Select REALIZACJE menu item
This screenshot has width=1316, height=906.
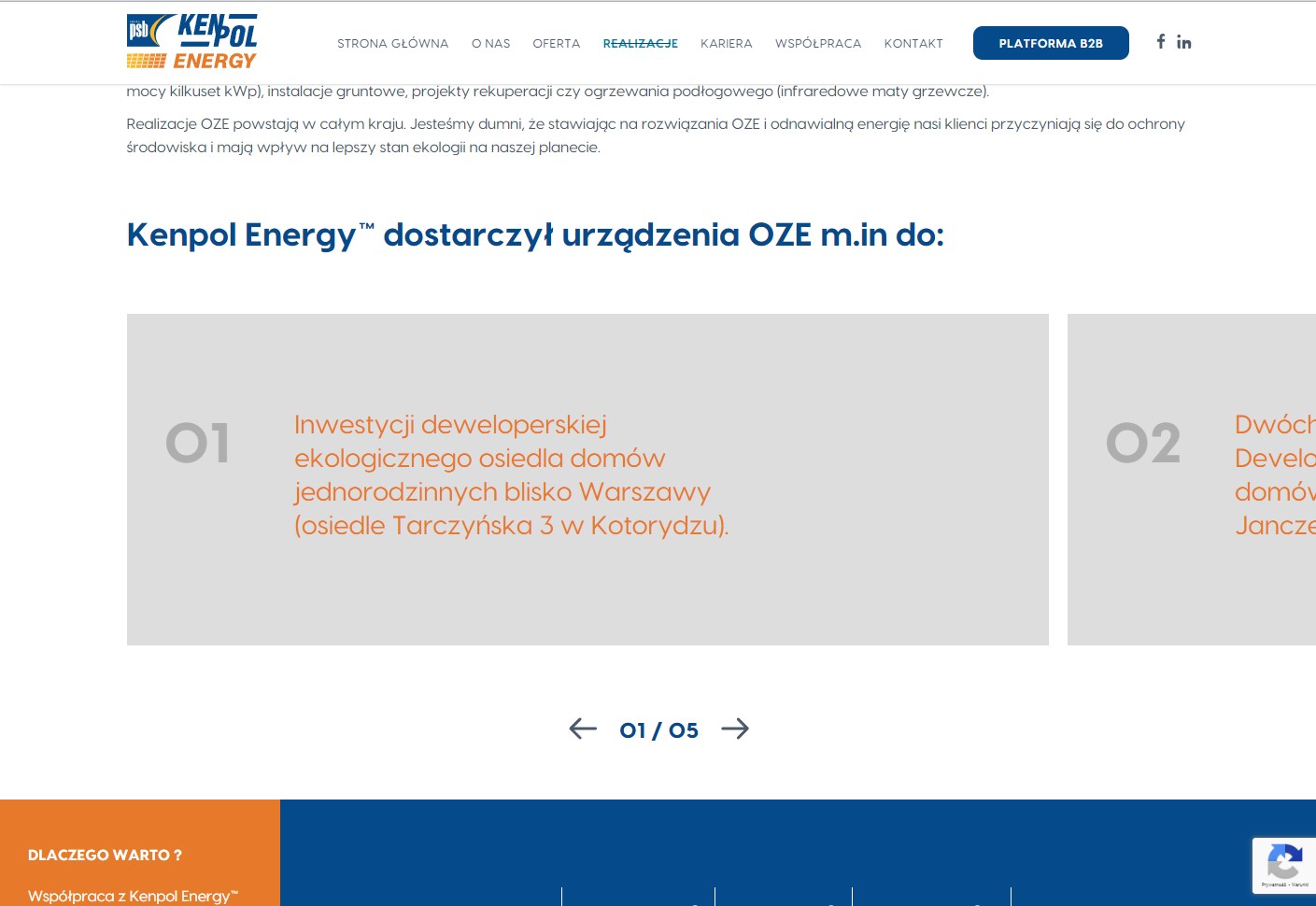click(641, 44)
